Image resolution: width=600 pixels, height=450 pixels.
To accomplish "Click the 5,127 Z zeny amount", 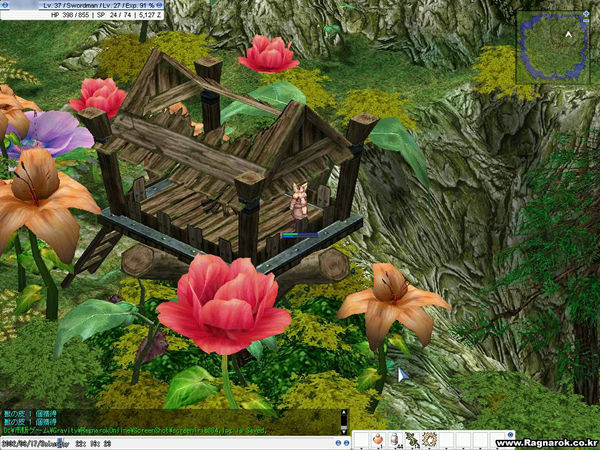I will [x=150, y=15].
